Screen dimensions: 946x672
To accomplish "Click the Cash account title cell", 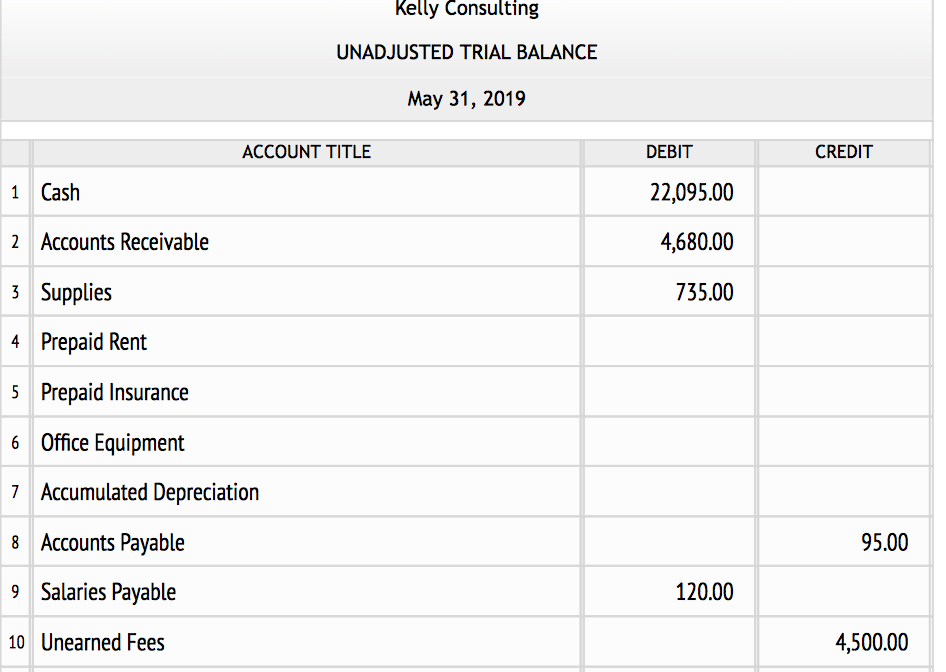I will point(306,192).
